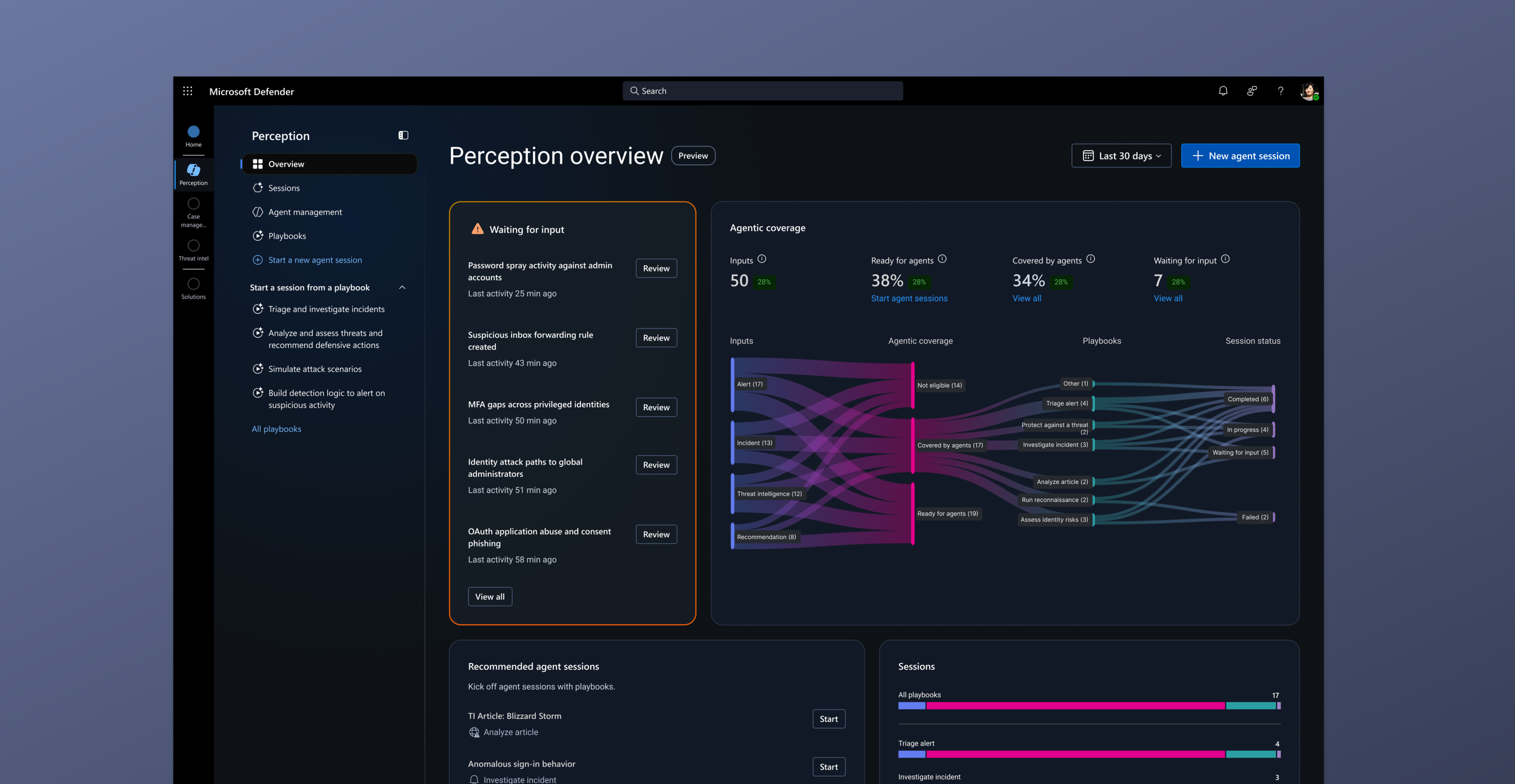This screenshot has height=784, width=1515.
Task: Click Start agent sessions link
Action: click(909, 298)
